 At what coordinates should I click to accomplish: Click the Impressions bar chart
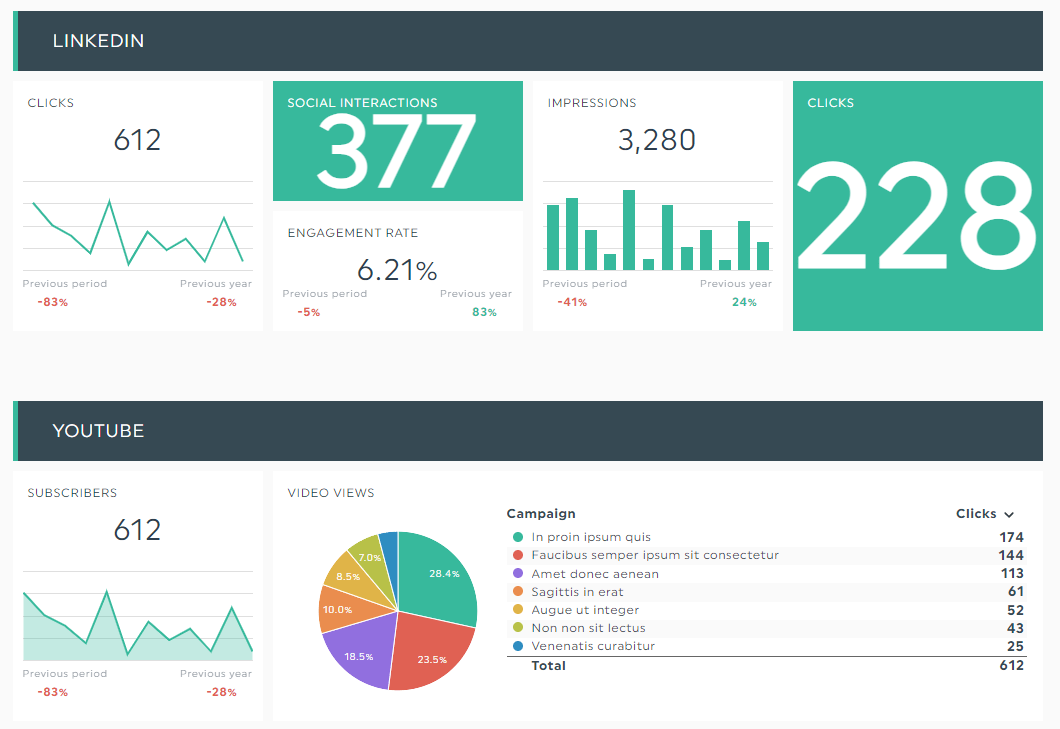tap(658, 227)
